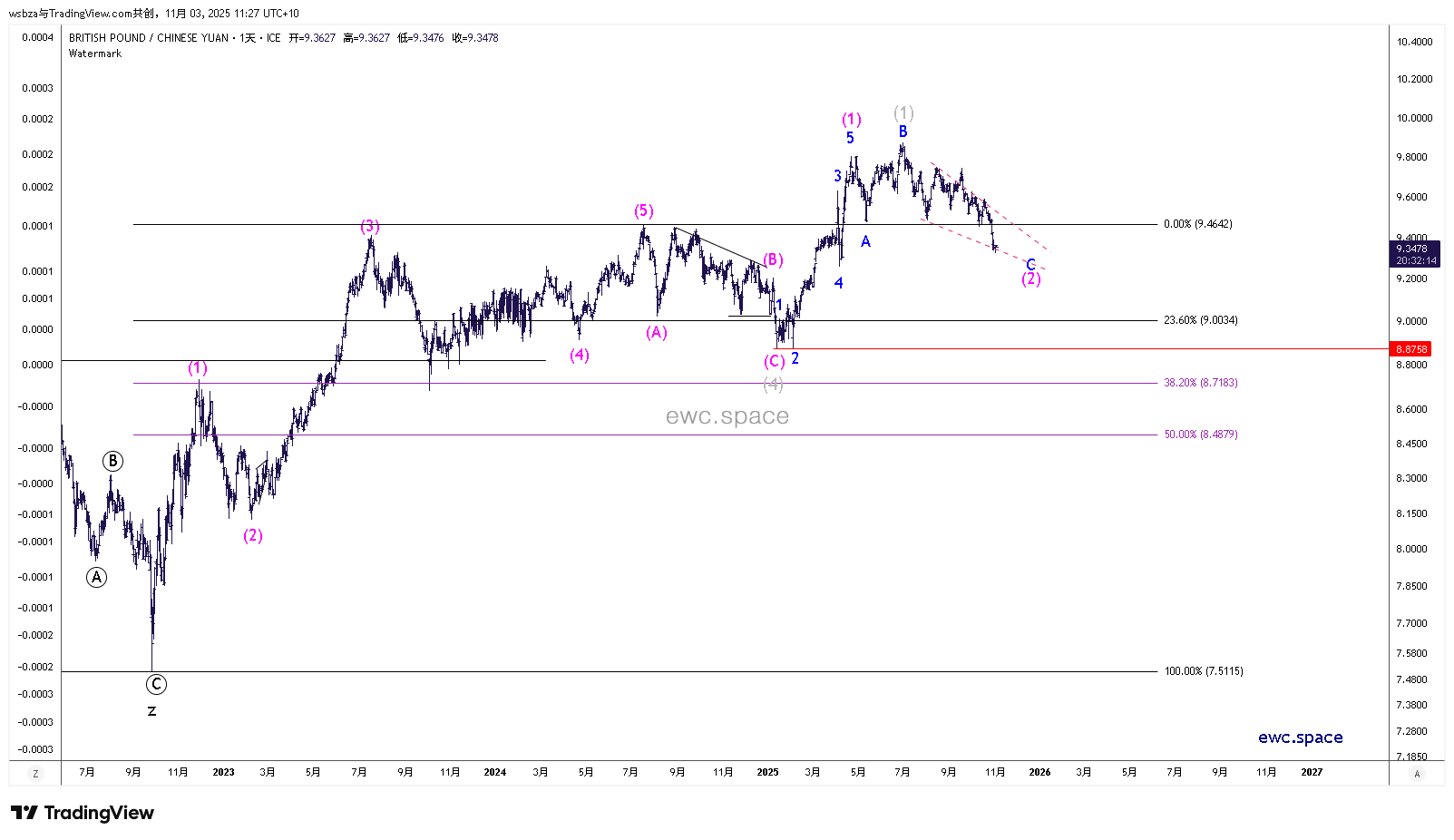Click the blue ewc.space link text
This screenshot has width=1454, height=840.
click(x=1300, y=737)
